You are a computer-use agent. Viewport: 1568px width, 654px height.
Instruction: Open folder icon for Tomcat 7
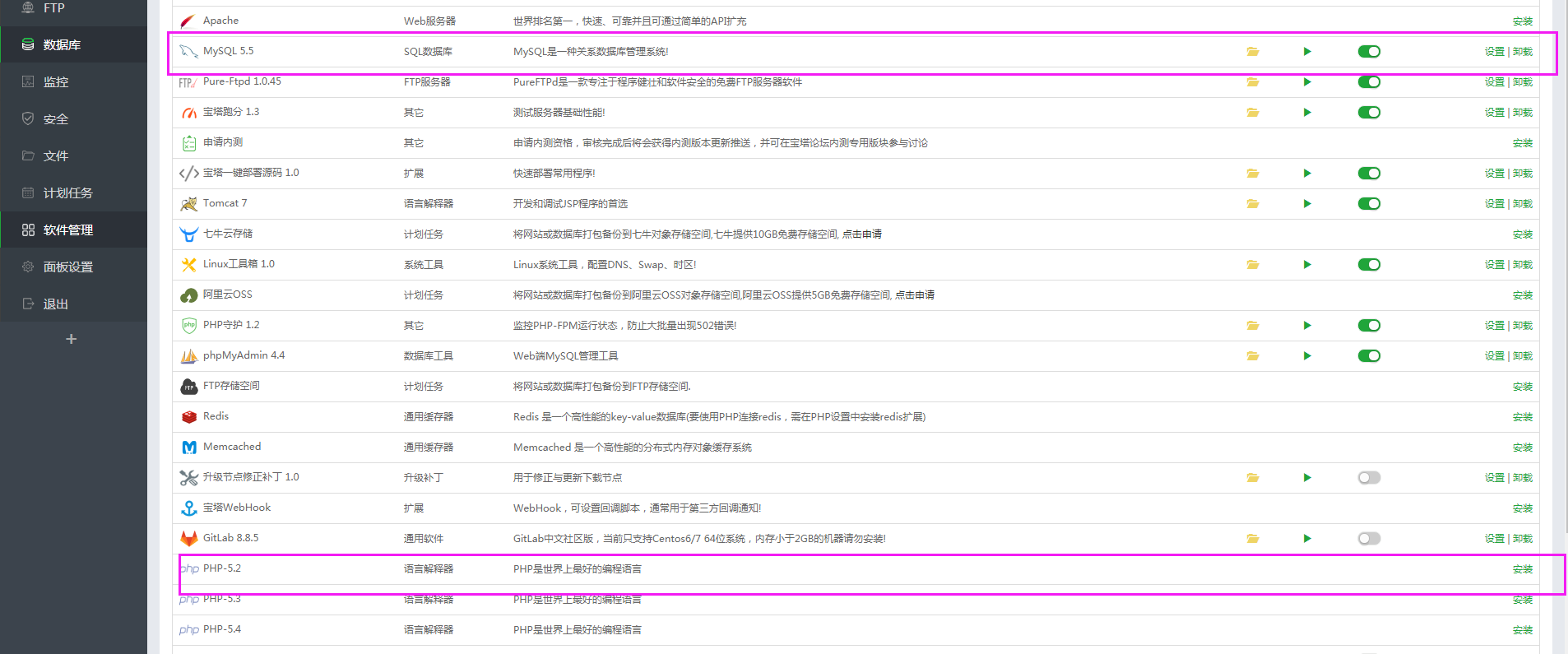(1253, 204)
